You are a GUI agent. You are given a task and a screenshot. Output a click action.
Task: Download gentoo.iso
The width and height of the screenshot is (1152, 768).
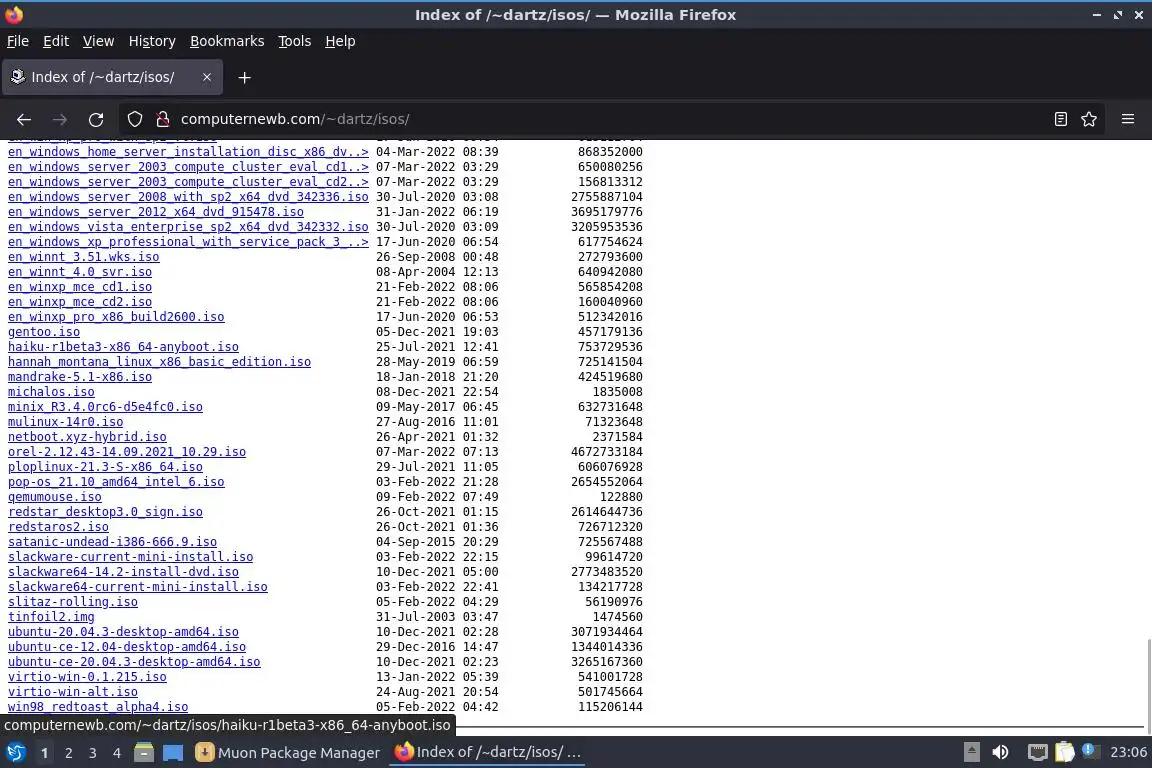tap(44, 331)
